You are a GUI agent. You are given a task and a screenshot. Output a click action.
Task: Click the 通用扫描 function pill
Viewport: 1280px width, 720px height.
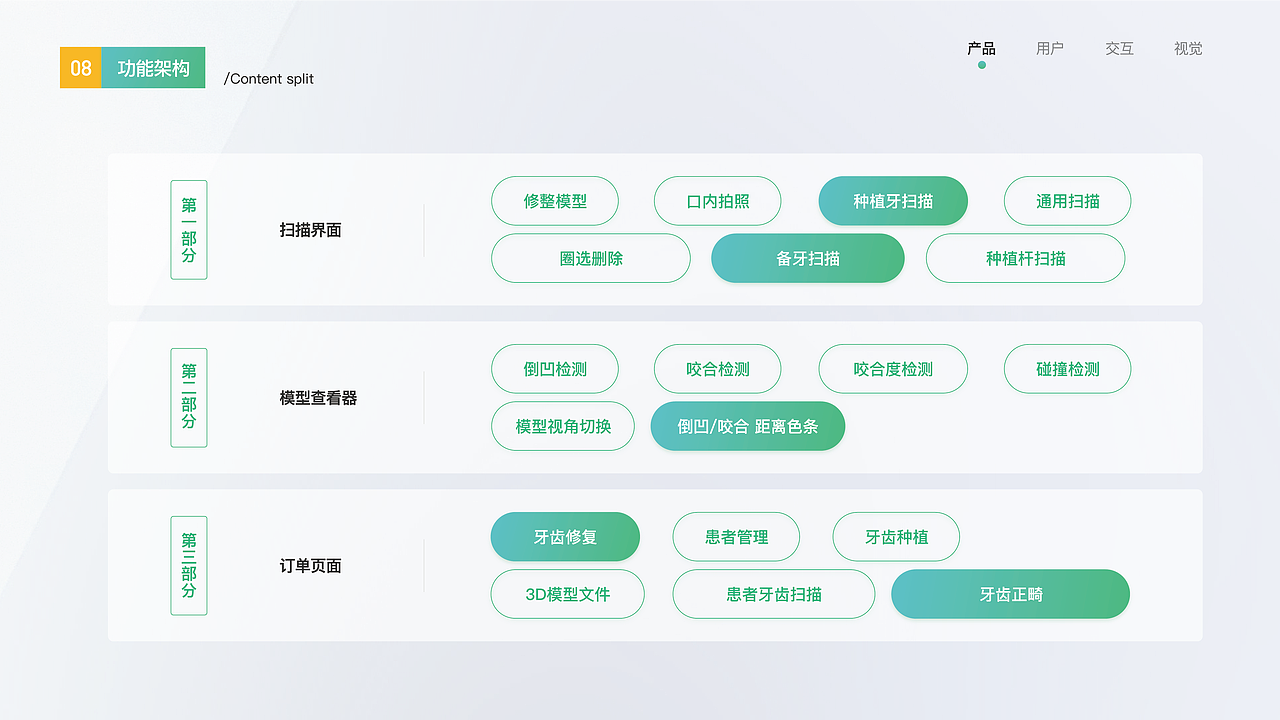tap(1067, 201)
